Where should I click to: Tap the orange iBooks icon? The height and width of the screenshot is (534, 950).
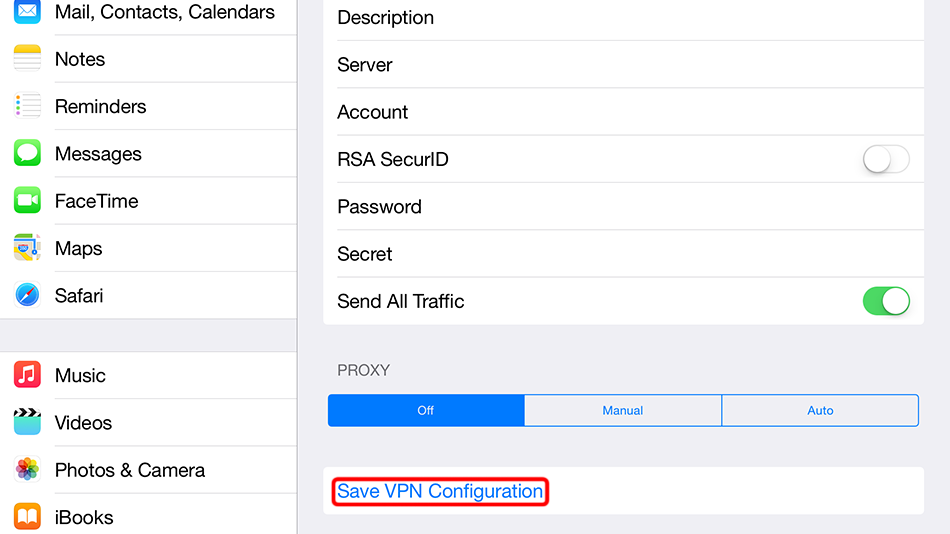click(27, 517)
